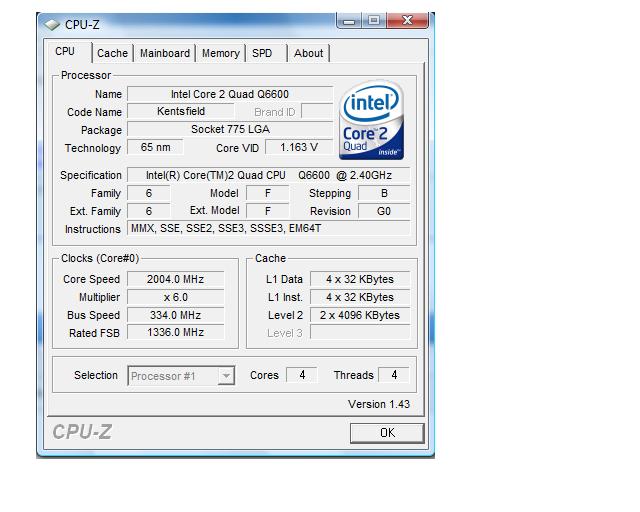
Task: Switch to the Memory tab
Action: click(x=221, y=53)
